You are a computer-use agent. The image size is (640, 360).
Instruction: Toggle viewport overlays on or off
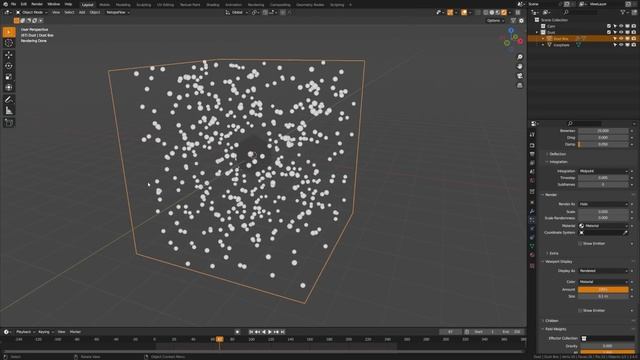[x=464, y=12]
